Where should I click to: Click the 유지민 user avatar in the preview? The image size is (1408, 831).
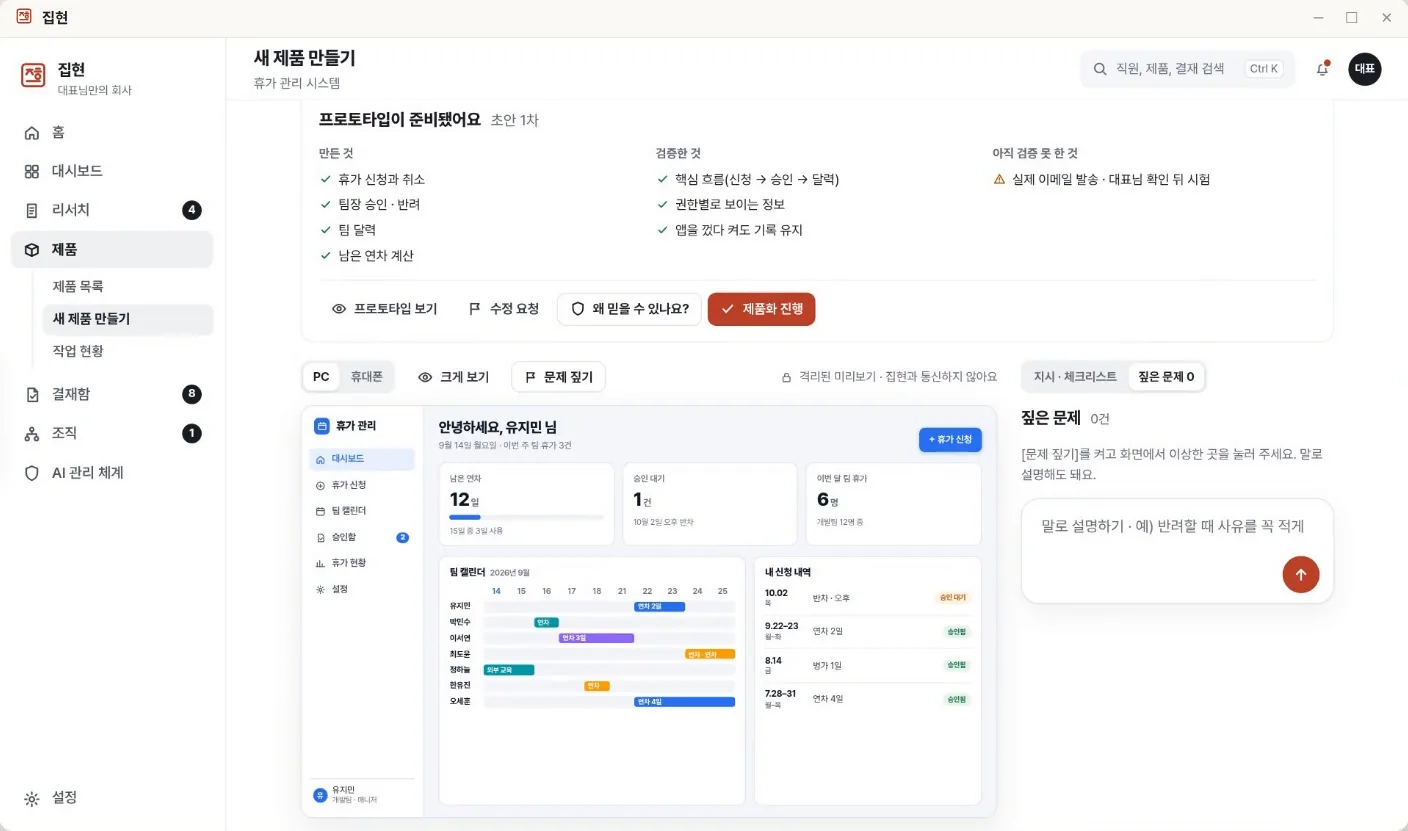click(320, 794)
